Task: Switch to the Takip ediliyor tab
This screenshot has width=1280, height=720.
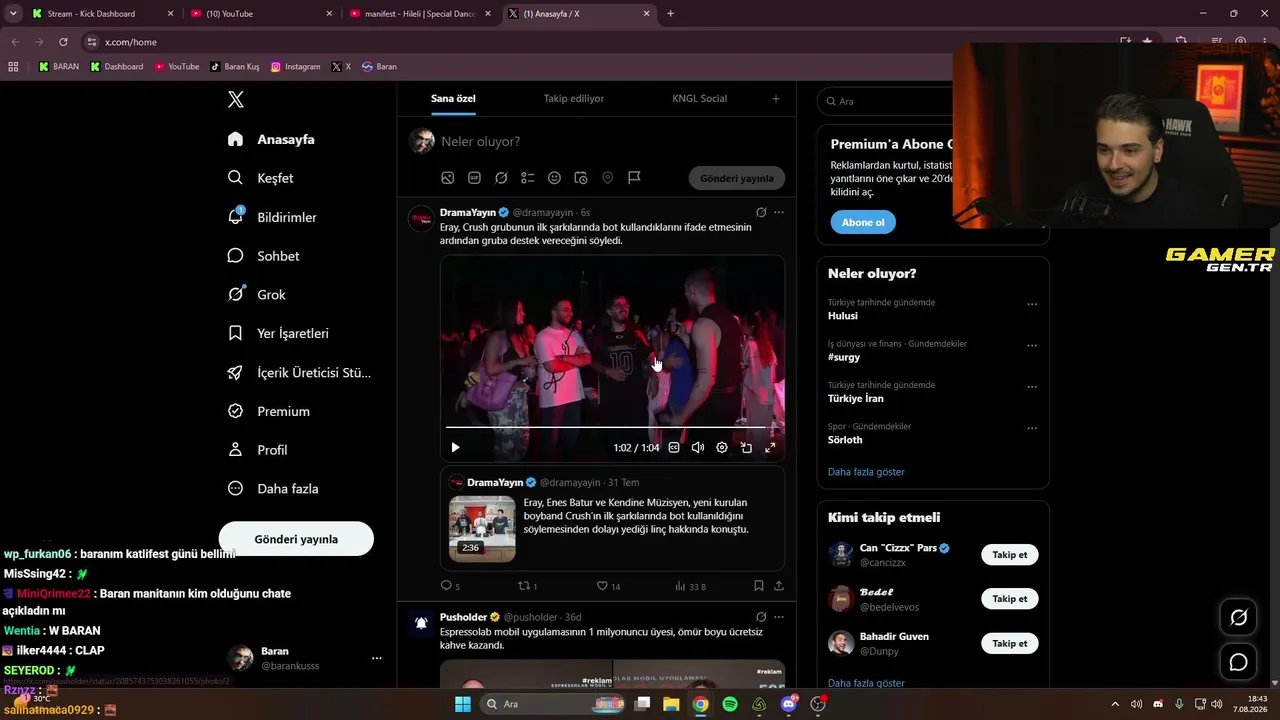Action: [574, 99]
